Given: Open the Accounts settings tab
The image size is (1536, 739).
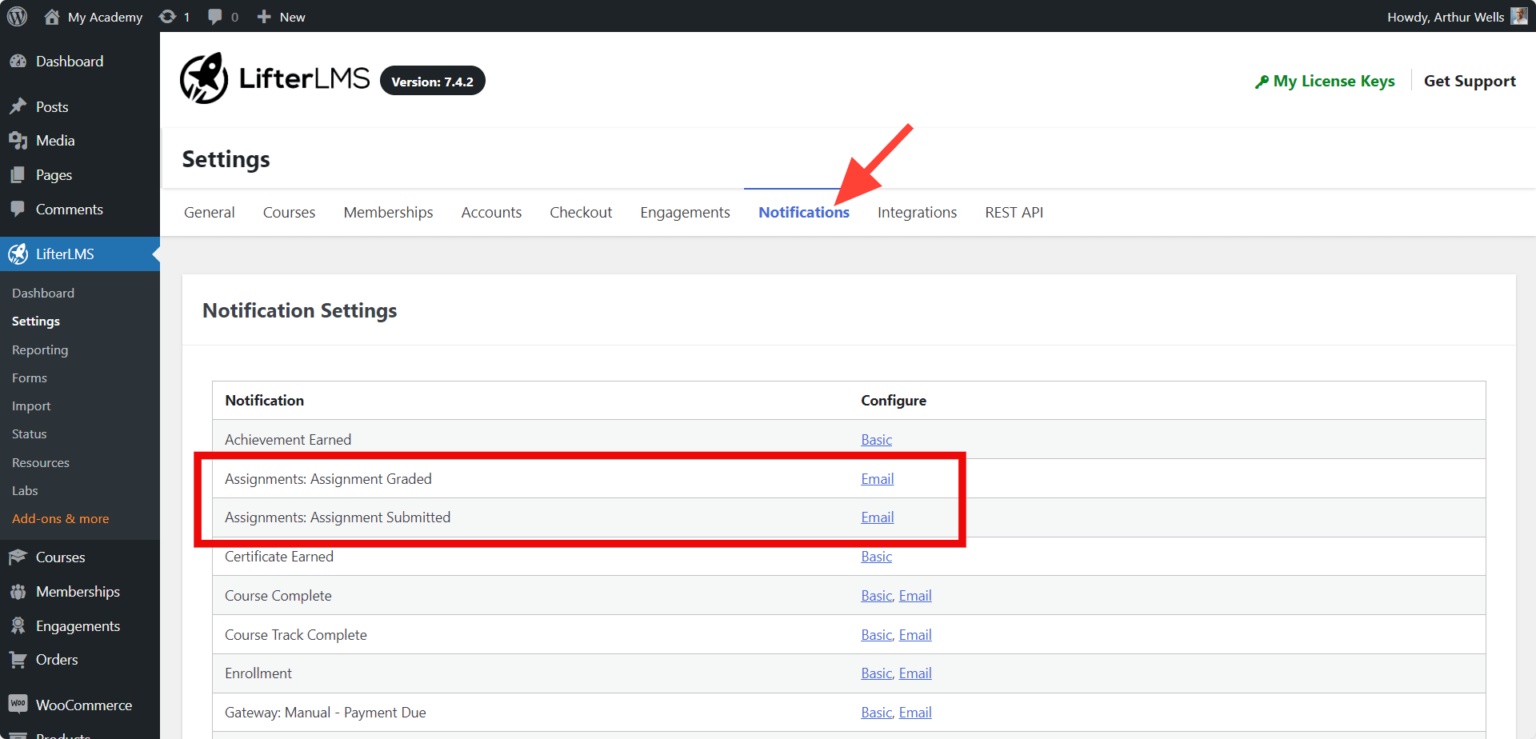Looking at the screenshot, I should pyautogui.click(x=491, y=212).
